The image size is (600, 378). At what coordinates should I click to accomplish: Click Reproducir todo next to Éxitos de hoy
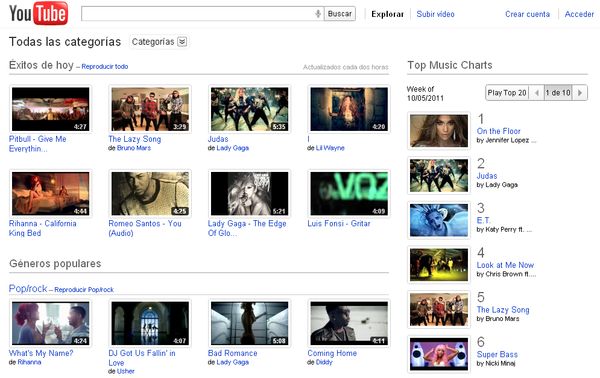(x=104, y=67)
